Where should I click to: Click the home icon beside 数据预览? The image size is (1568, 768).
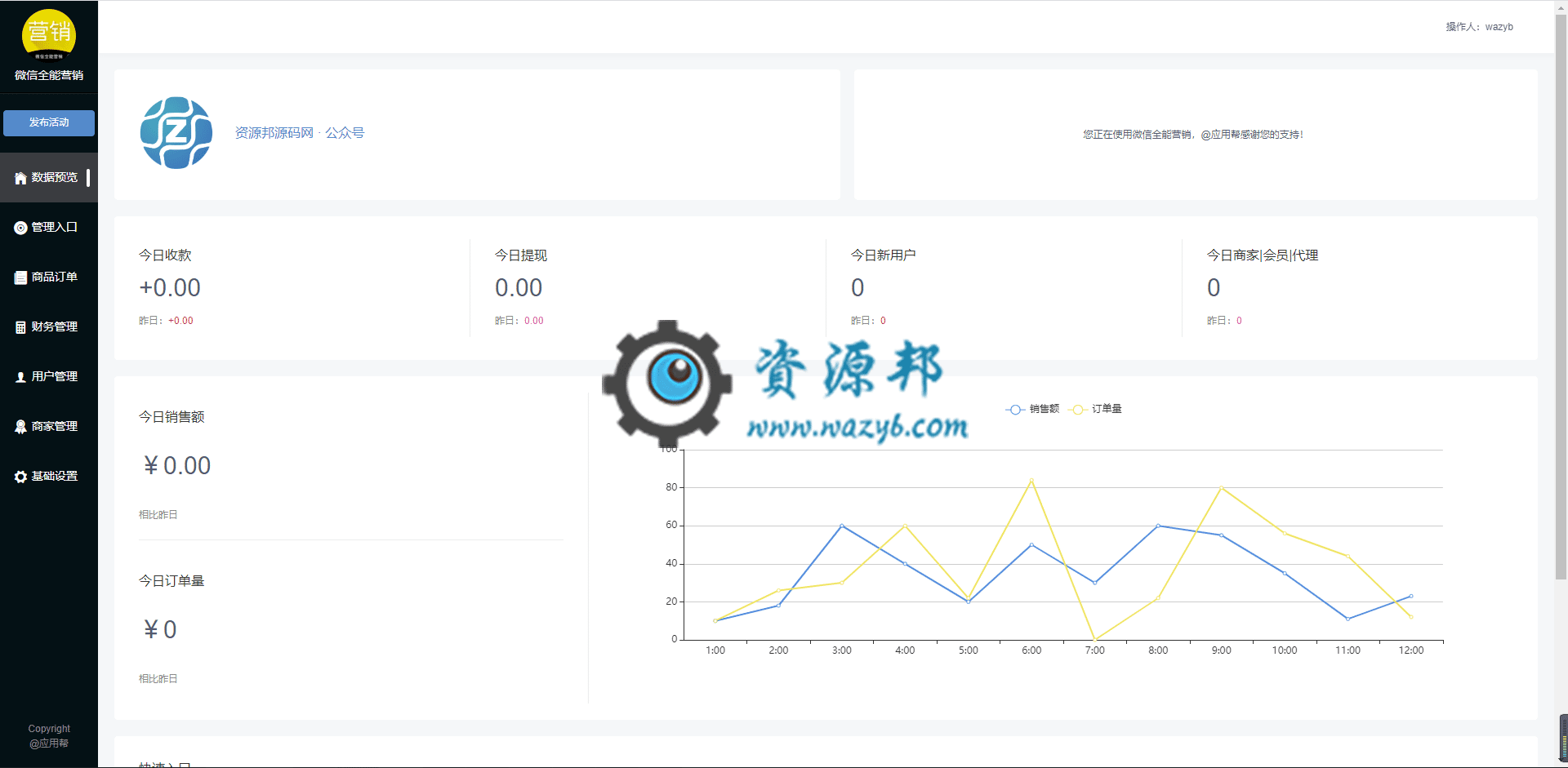click(20, 178)
